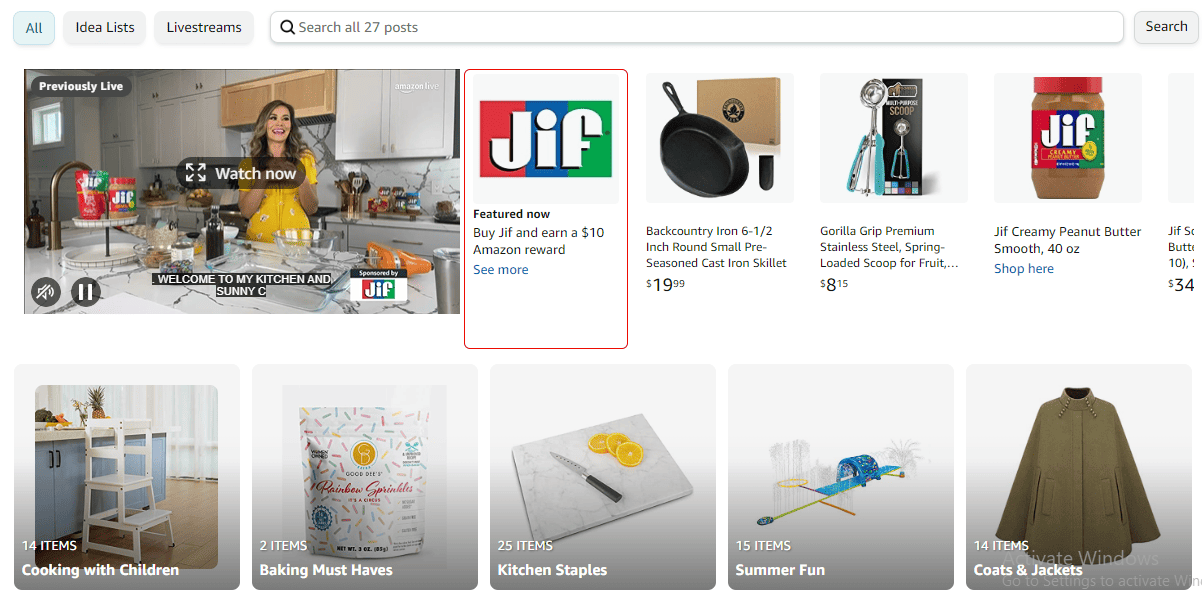Switch to Livestreams tab
The image size is (1202, 598).
(204, 28)
